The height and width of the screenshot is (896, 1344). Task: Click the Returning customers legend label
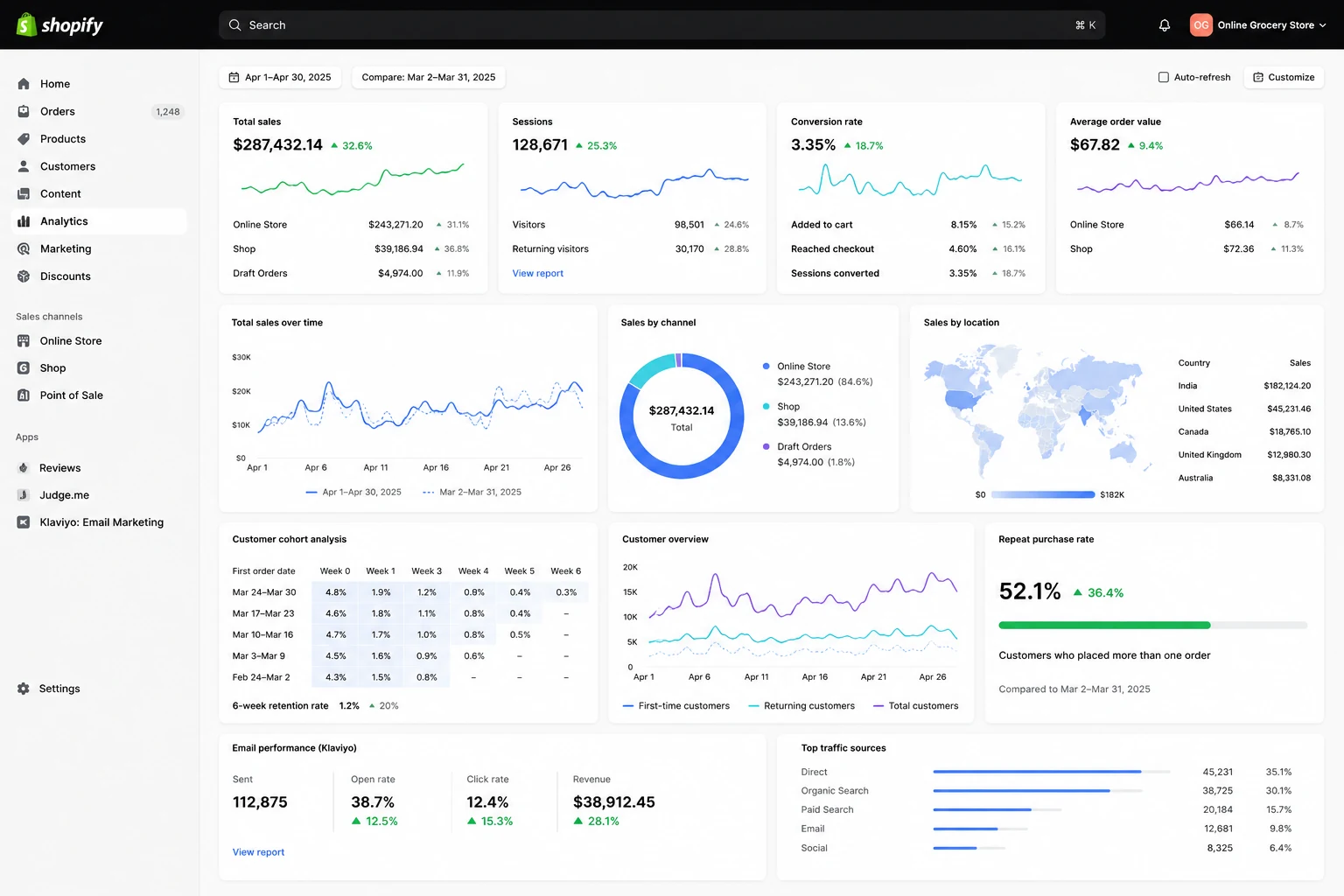coord(809,706)
